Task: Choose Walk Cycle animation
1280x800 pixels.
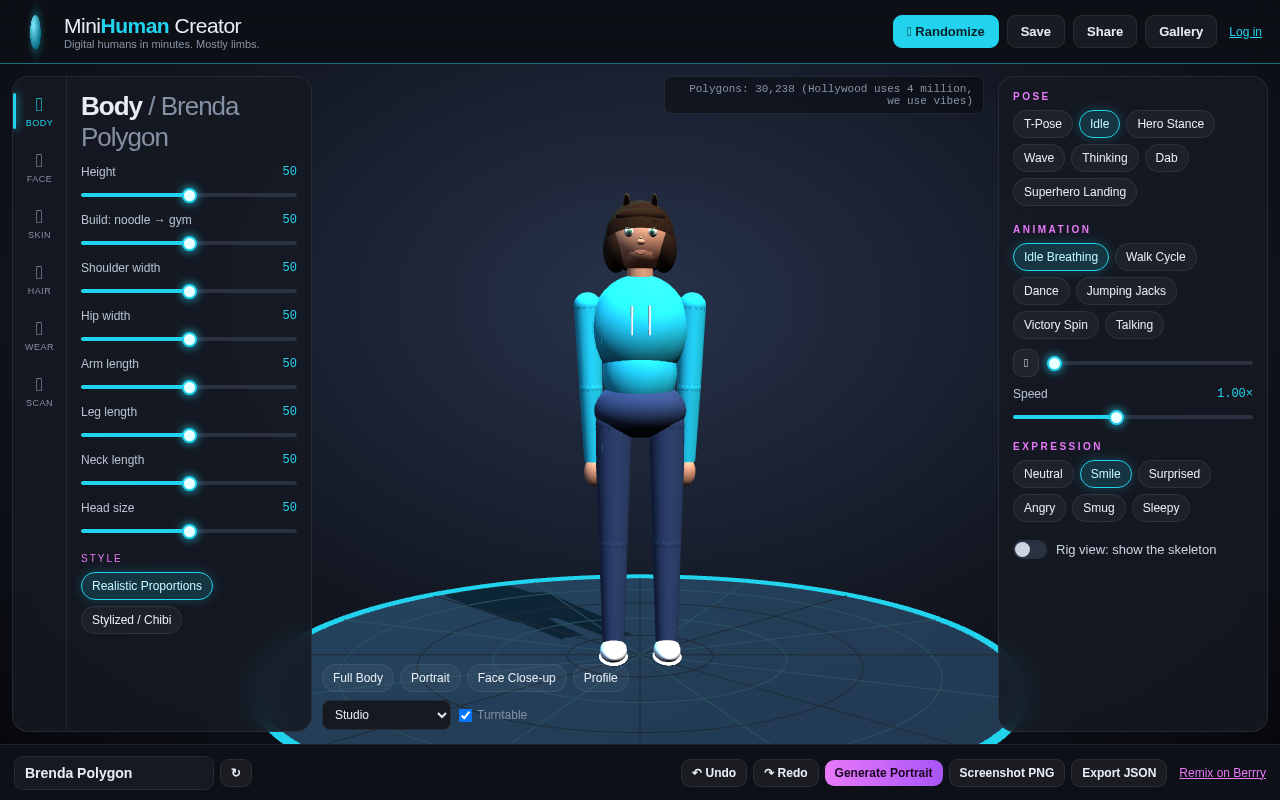Action: pos(1156,257)
